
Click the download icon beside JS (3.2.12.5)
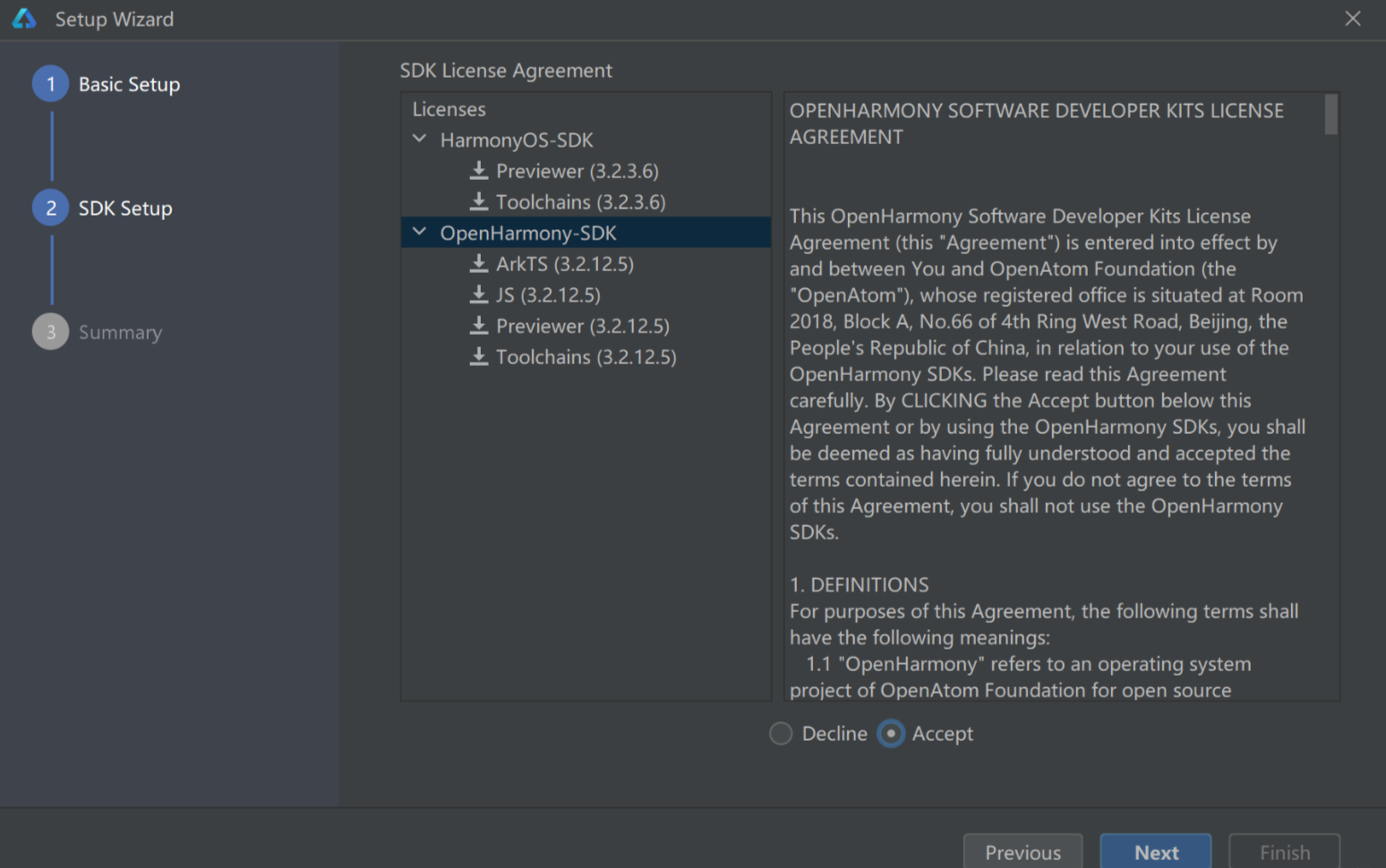479,295
